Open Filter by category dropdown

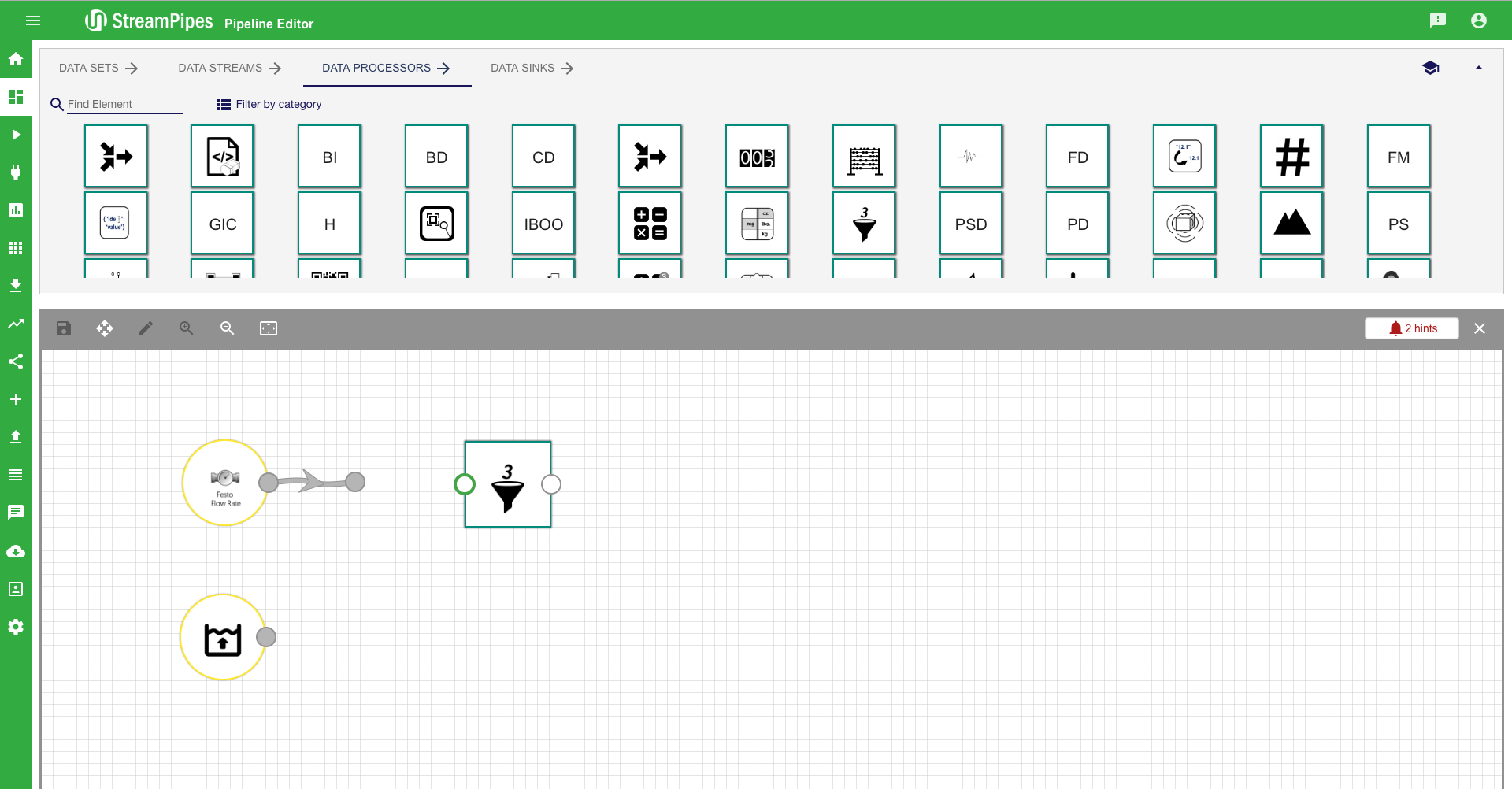(x=269, y=104)
